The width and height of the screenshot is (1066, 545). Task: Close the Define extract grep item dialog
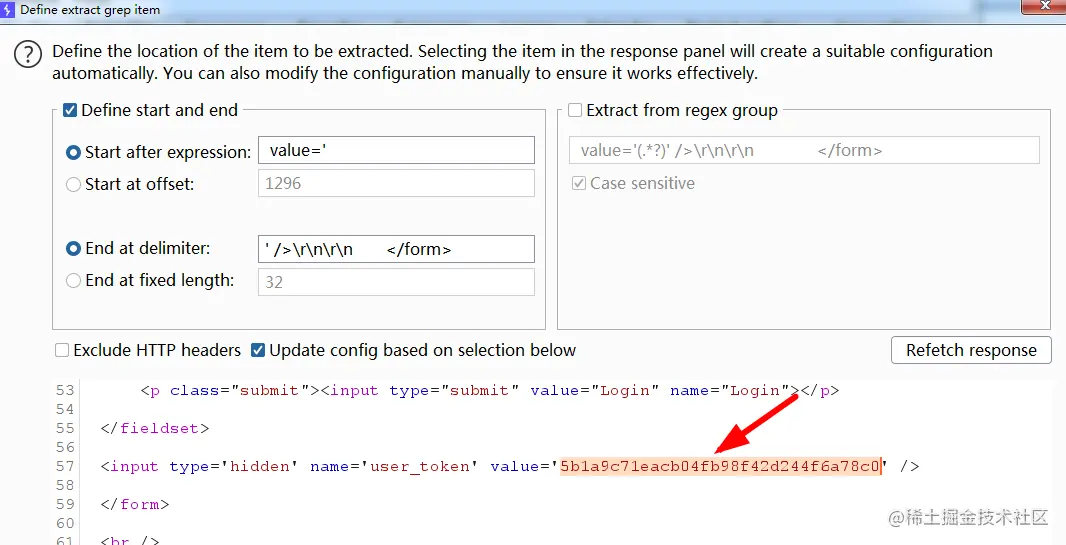pyautogui.click(x=1044, y=6)
